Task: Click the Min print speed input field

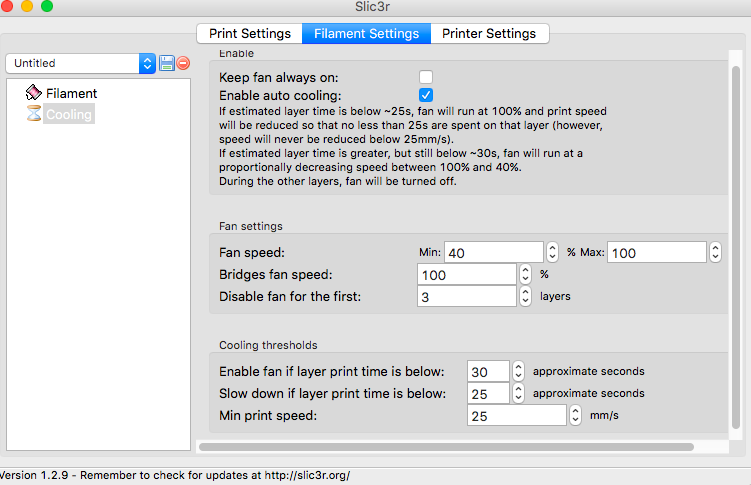Action: click(x=517, y=415)
